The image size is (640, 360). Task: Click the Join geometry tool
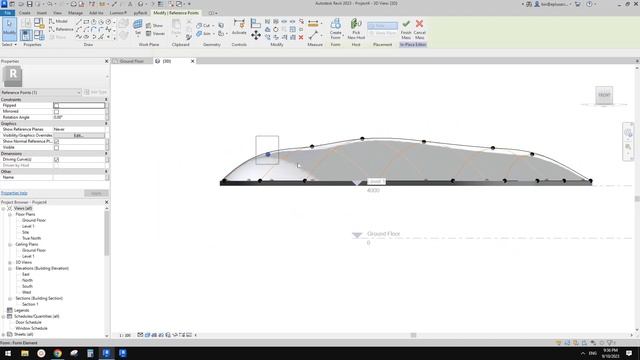pyautogui.click(x=204, y=33)
